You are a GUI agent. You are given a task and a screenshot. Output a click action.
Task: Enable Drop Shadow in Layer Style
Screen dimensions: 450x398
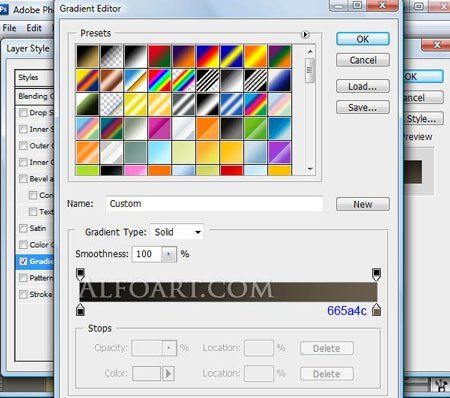(x=23, y=113)
